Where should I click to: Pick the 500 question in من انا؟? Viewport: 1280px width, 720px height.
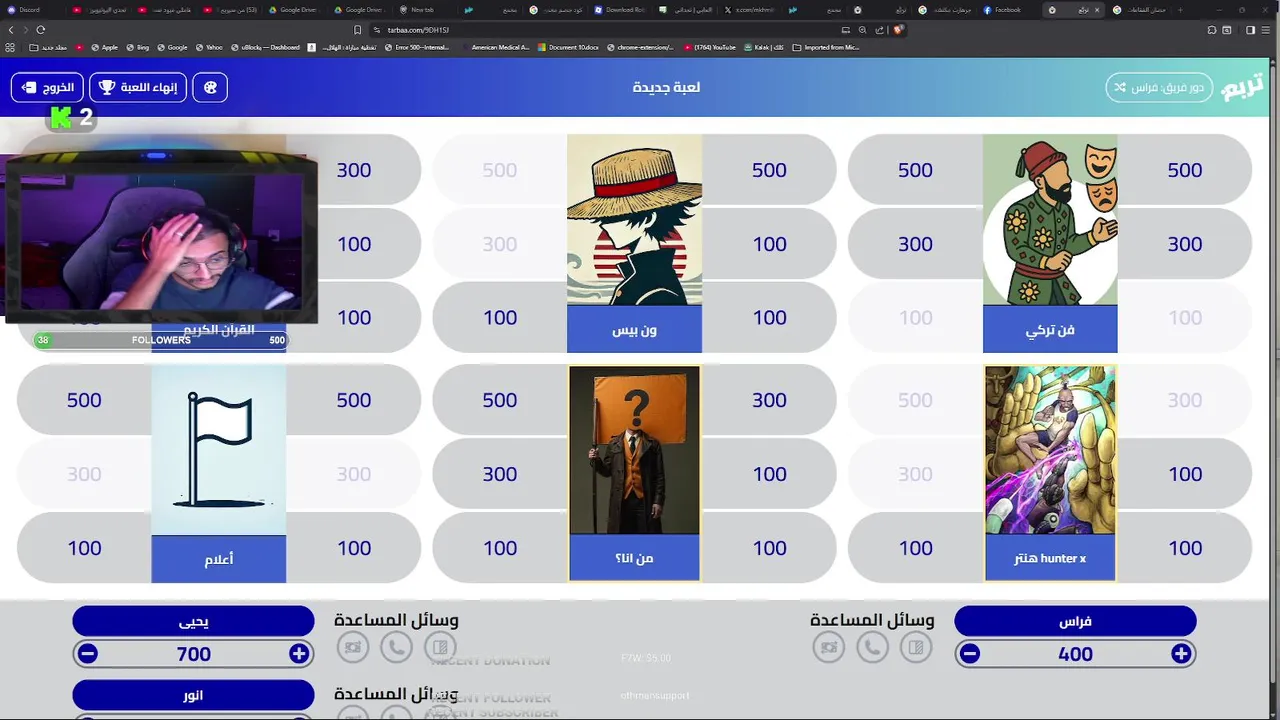tap(500, 400)
